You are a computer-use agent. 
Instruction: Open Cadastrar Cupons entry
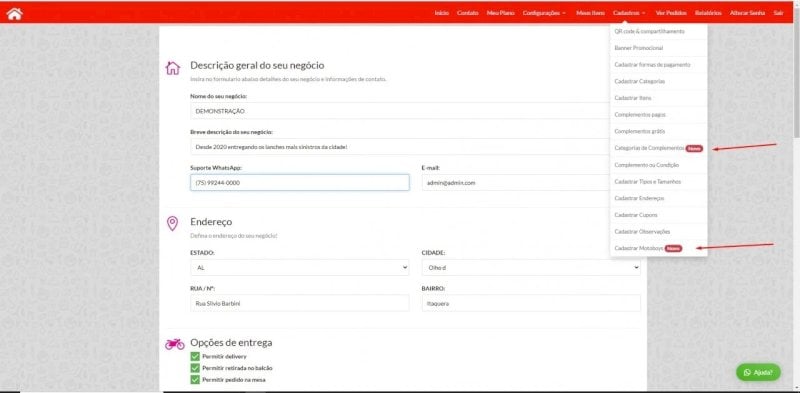658,215
